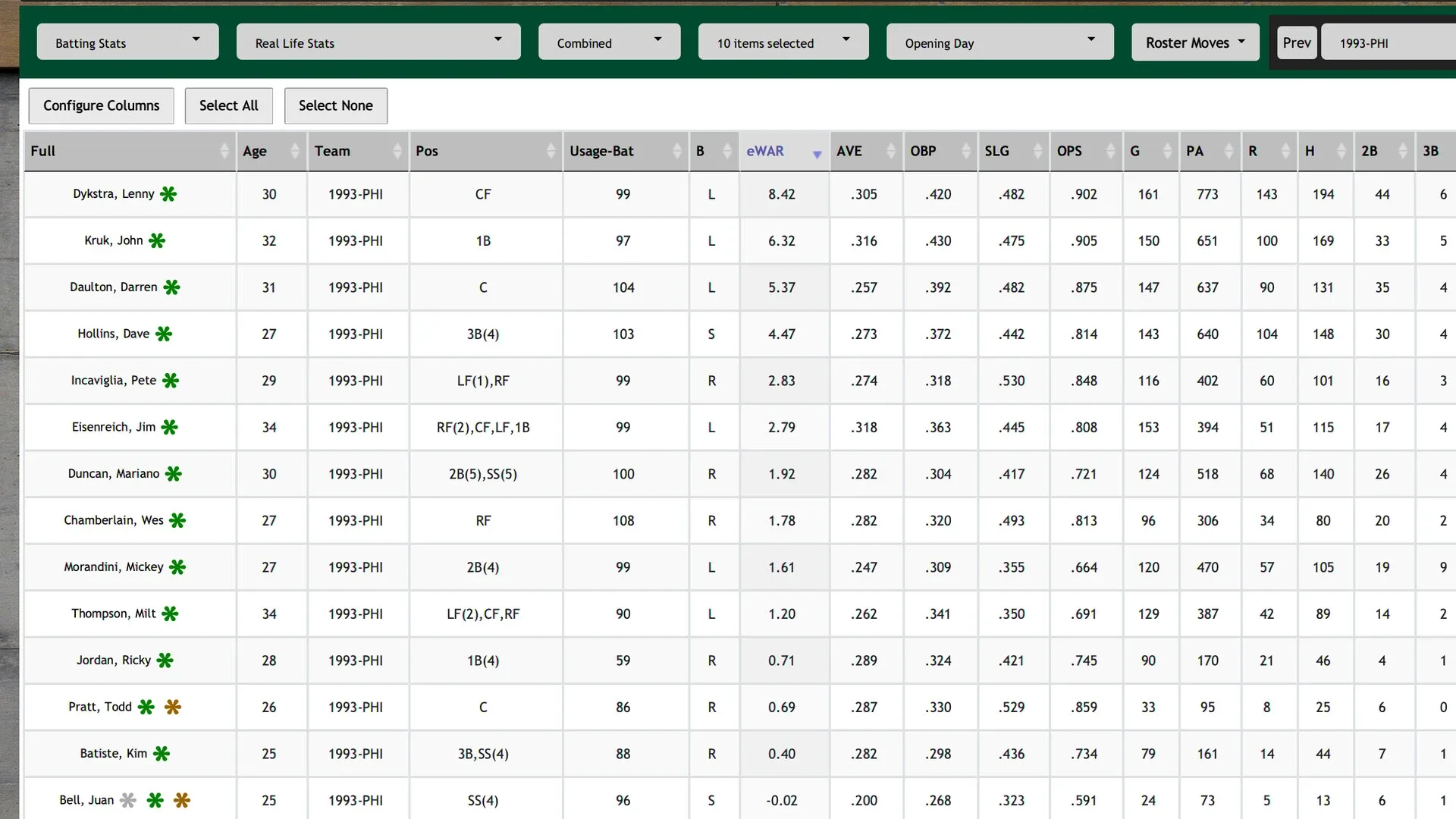Open the Roster Moves menu
Screen dimensions: 1456x819
click(1194, 42)
